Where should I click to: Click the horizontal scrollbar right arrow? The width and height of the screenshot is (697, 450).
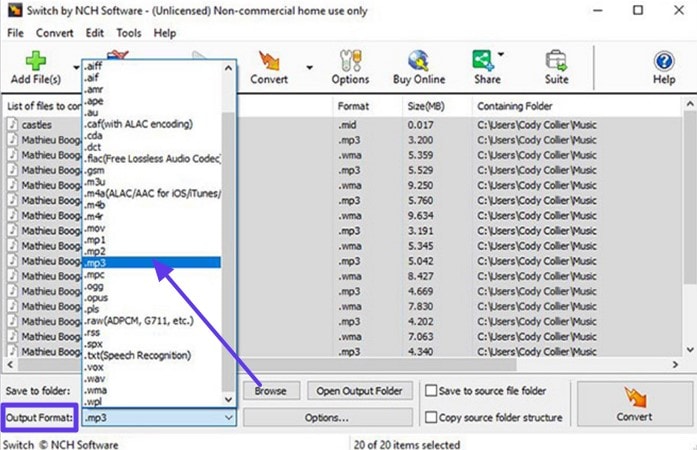(x=675, y=365)
